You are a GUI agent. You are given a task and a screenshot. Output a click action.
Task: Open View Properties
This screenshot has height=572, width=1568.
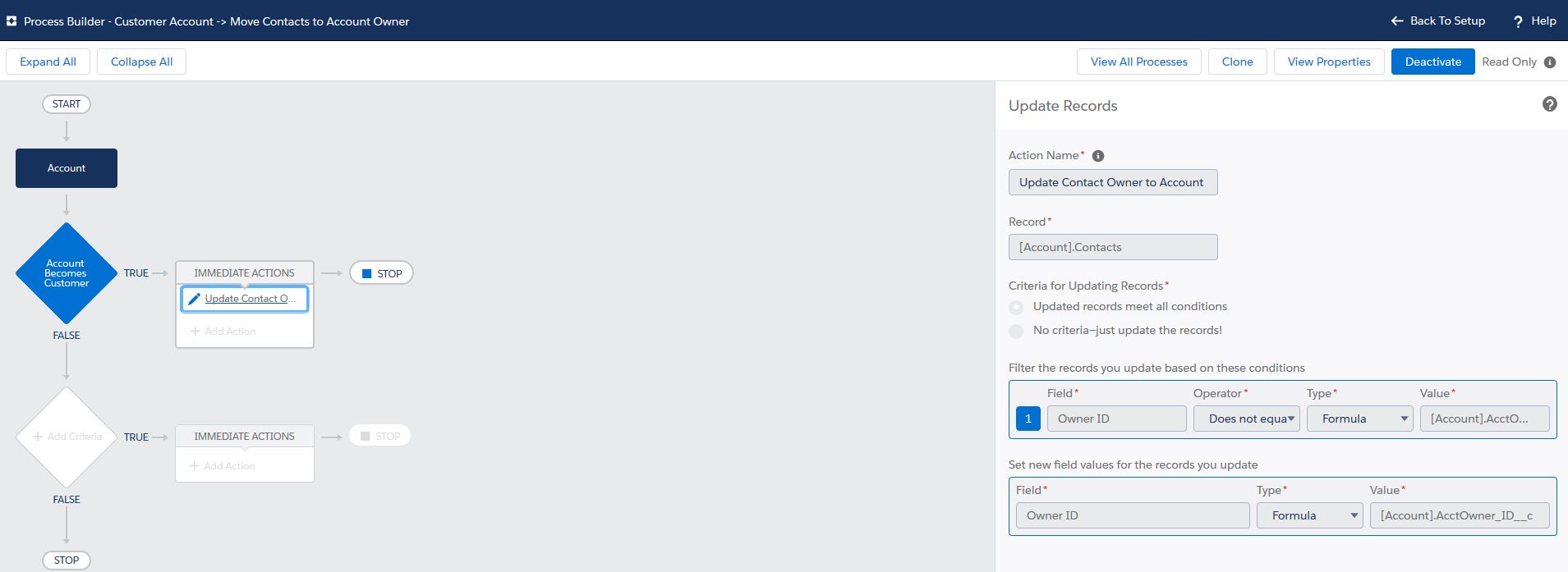(x=1329, y=62)
